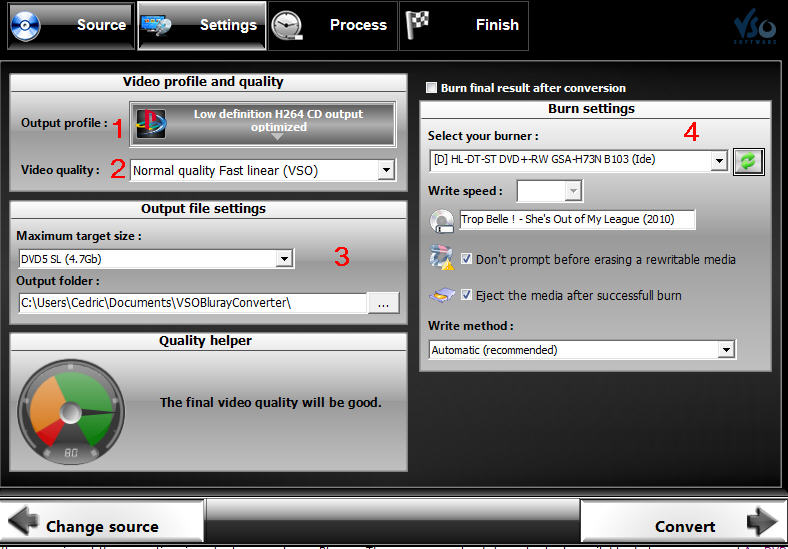Viewport: 788px width, 549px height.
Task: Open the Finish tab
Action: pos(464,25)
